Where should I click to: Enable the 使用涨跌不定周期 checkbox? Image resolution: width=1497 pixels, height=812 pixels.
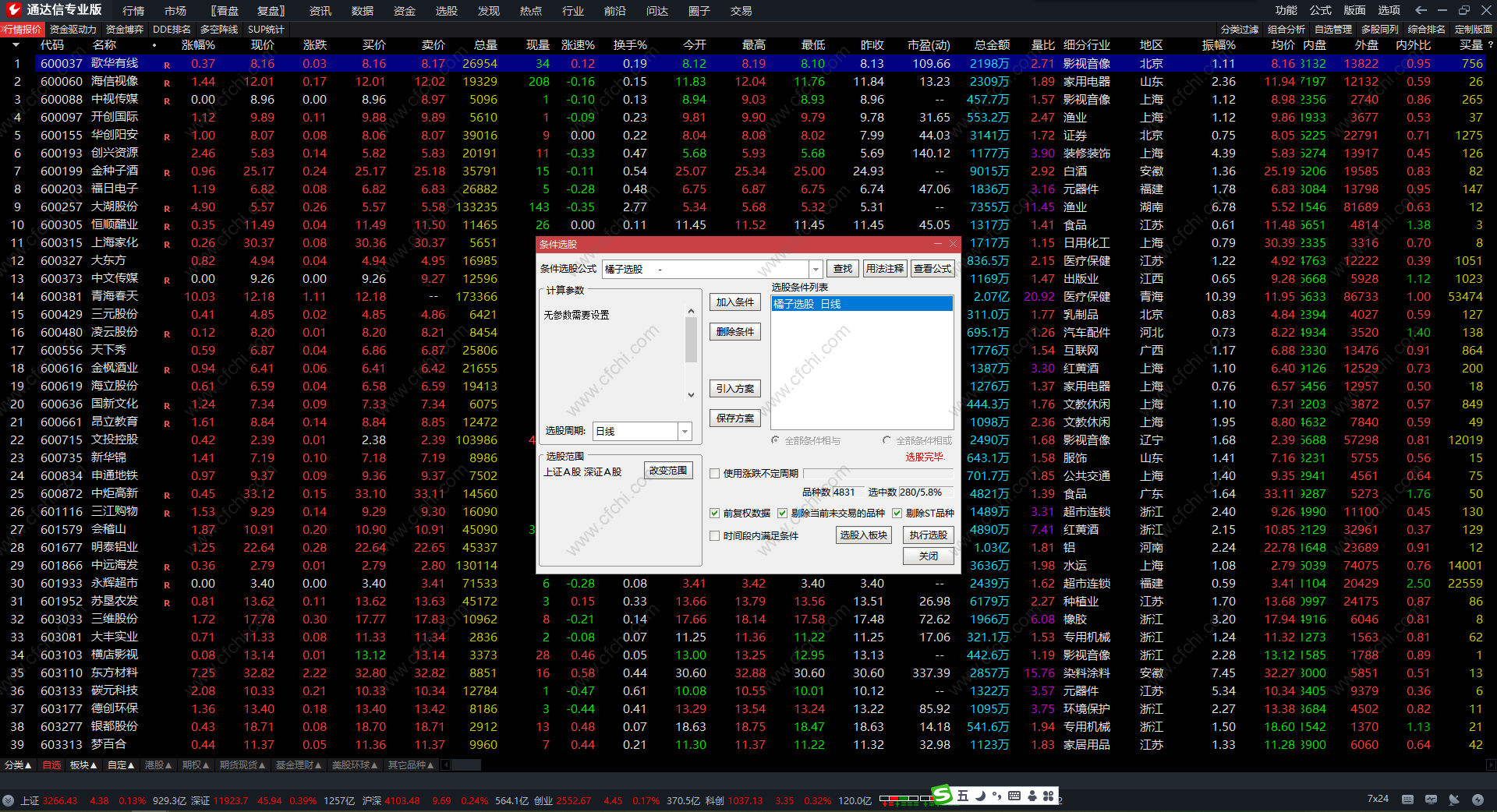coord(714,473)
